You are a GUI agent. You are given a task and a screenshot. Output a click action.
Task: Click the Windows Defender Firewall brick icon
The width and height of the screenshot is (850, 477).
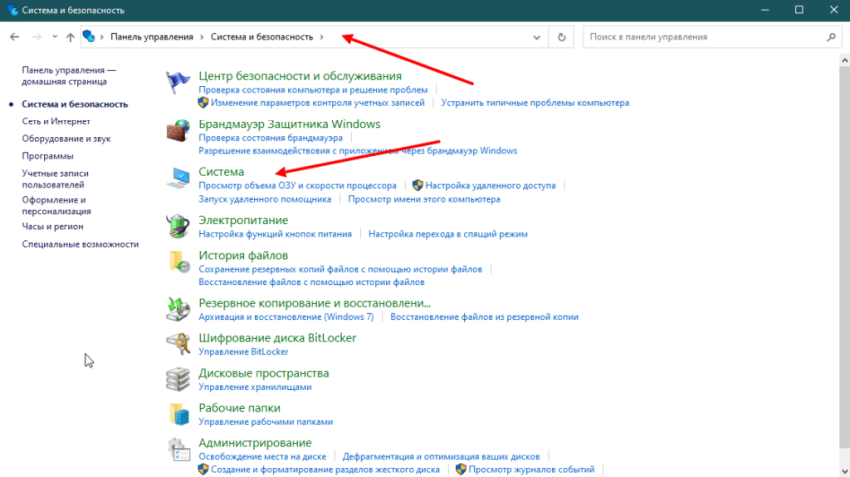(x=178, y=131)
